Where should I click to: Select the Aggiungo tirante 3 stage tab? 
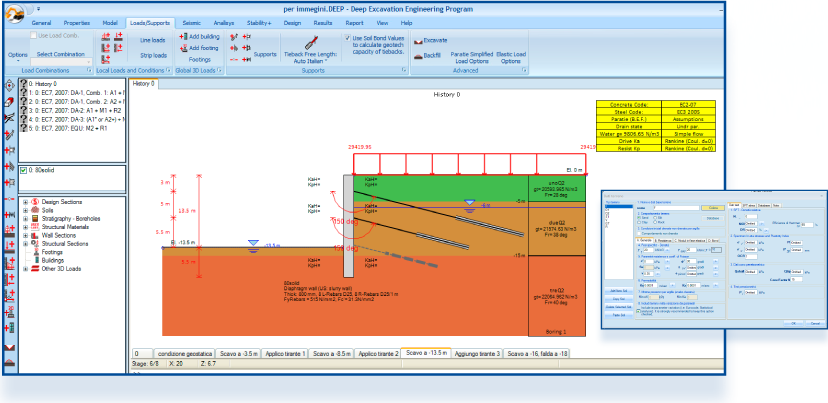477,353
